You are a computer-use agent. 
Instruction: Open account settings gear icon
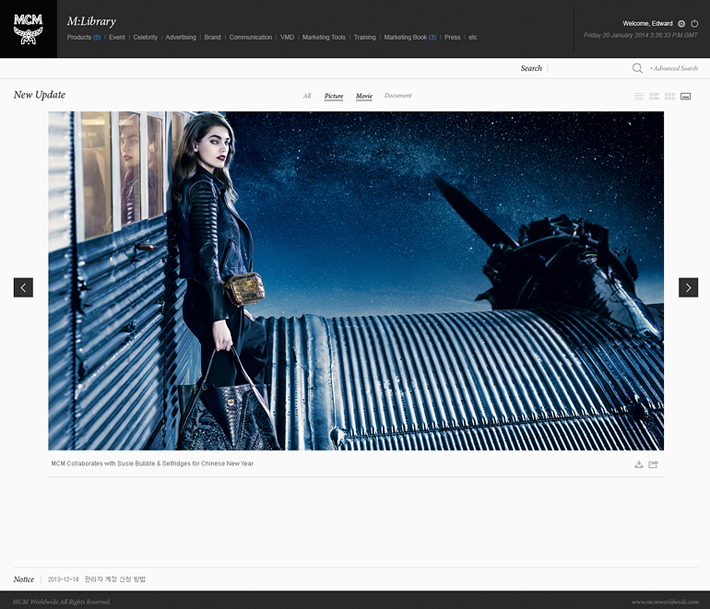681,23
